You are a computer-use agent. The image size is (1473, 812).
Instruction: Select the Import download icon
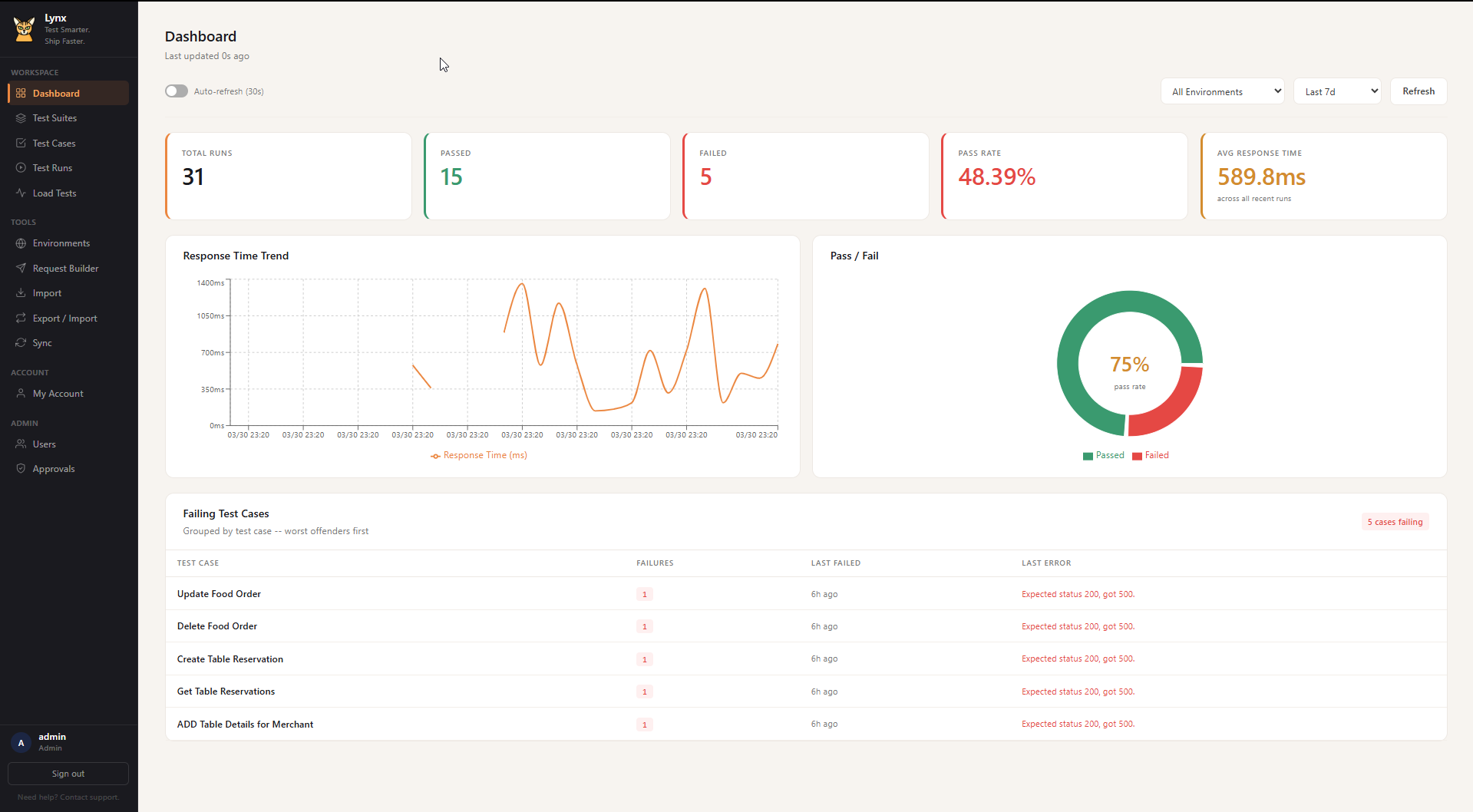click(x=21, y=292)
